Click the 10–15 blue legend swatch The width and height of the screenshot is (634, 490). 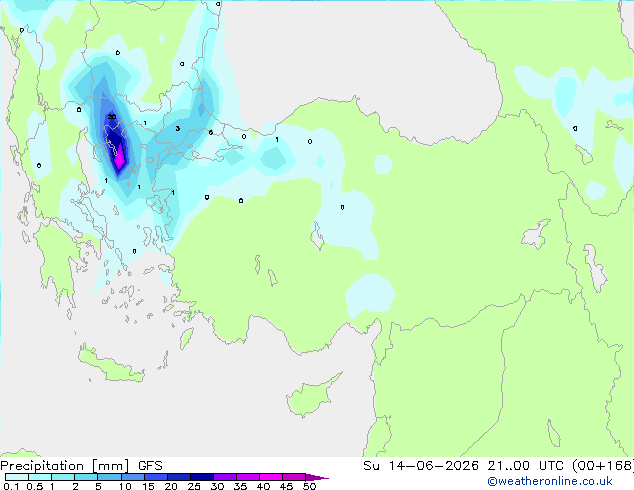(x=133, y=477)
